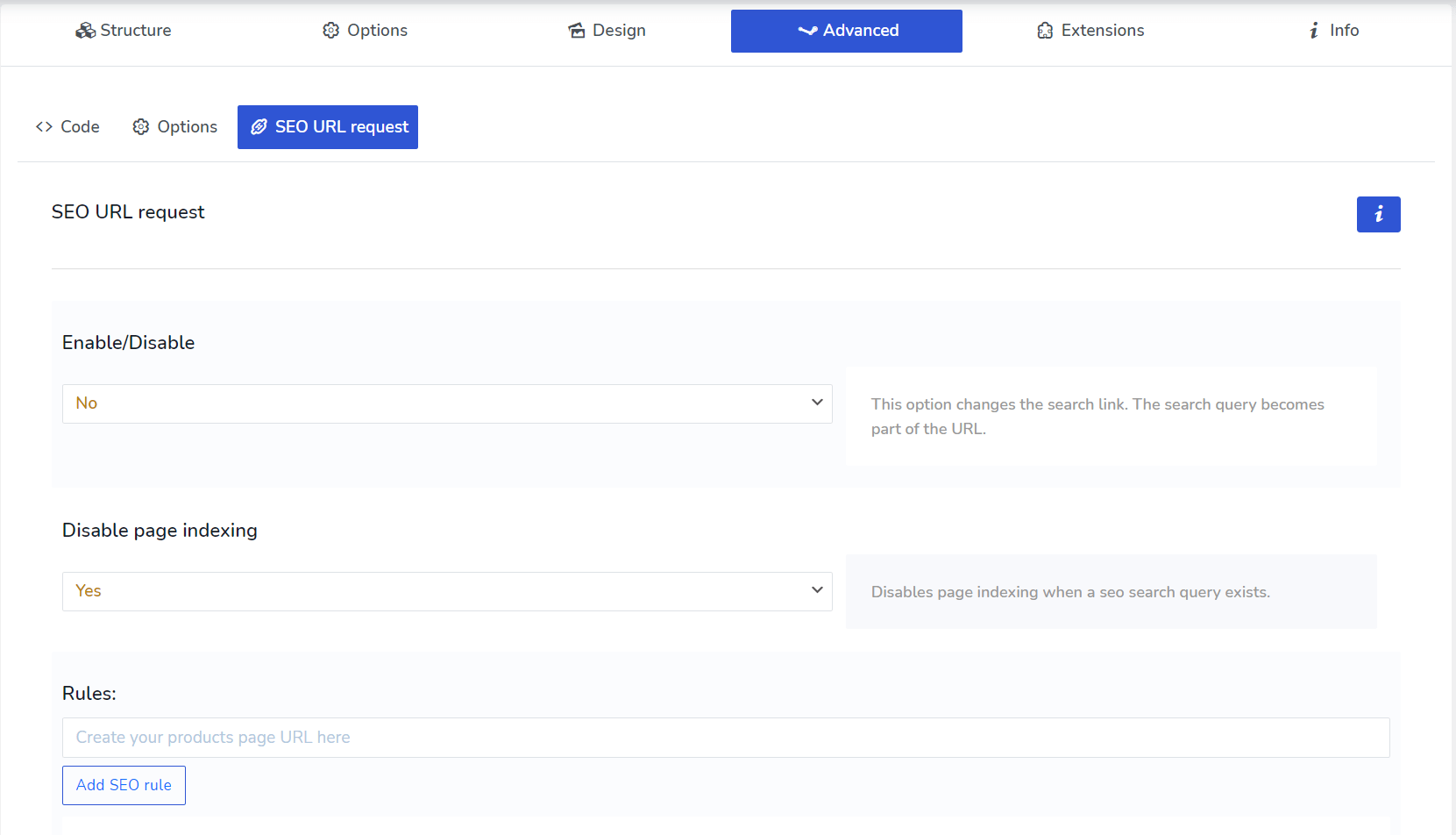Open the top Options tab
Image resolution: width=1456 pixels, height=835 pixels.
click(365, 31)
